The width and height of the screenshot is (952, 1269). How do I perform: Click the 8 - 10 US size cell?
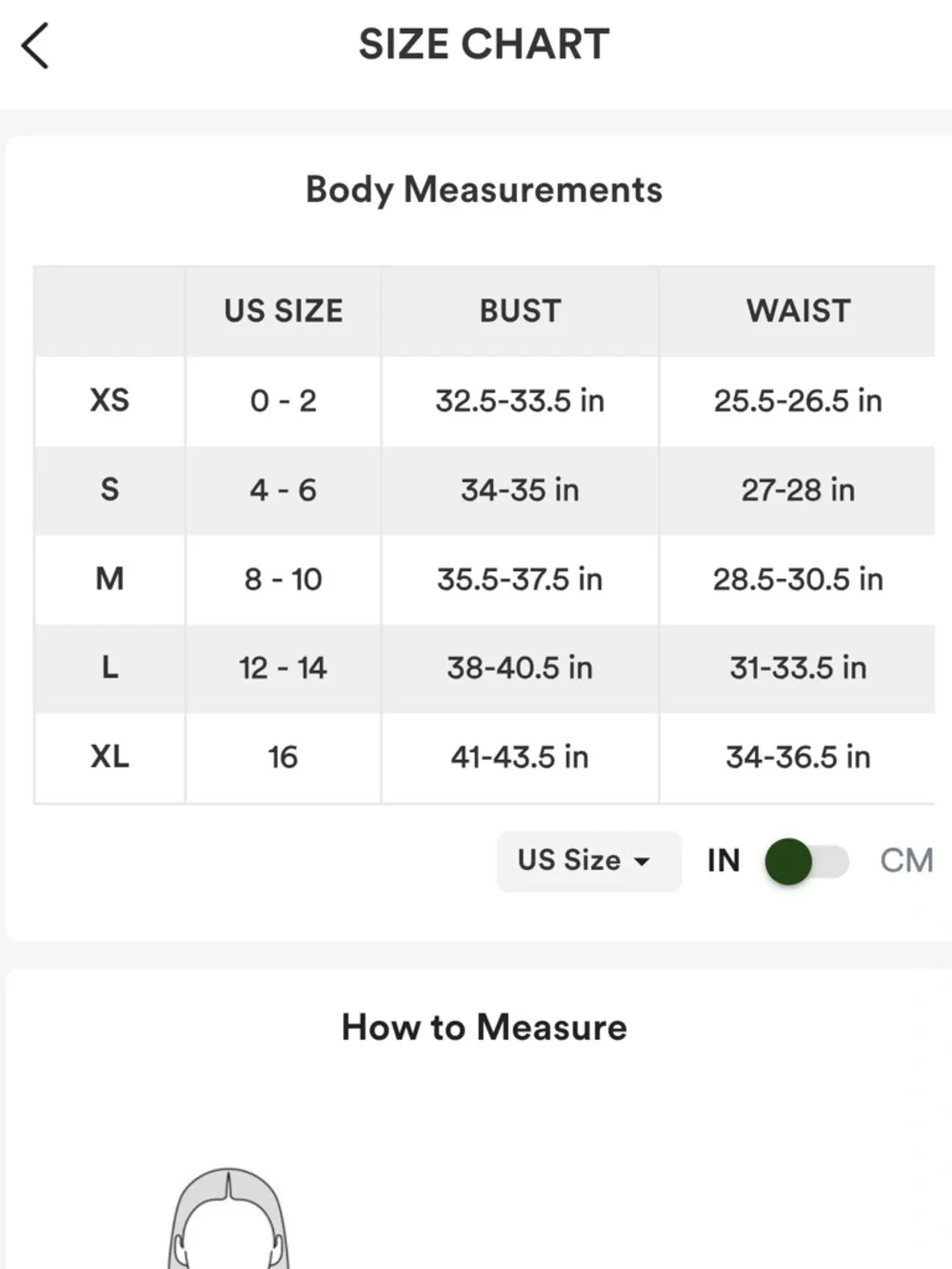tap(283, 579)
